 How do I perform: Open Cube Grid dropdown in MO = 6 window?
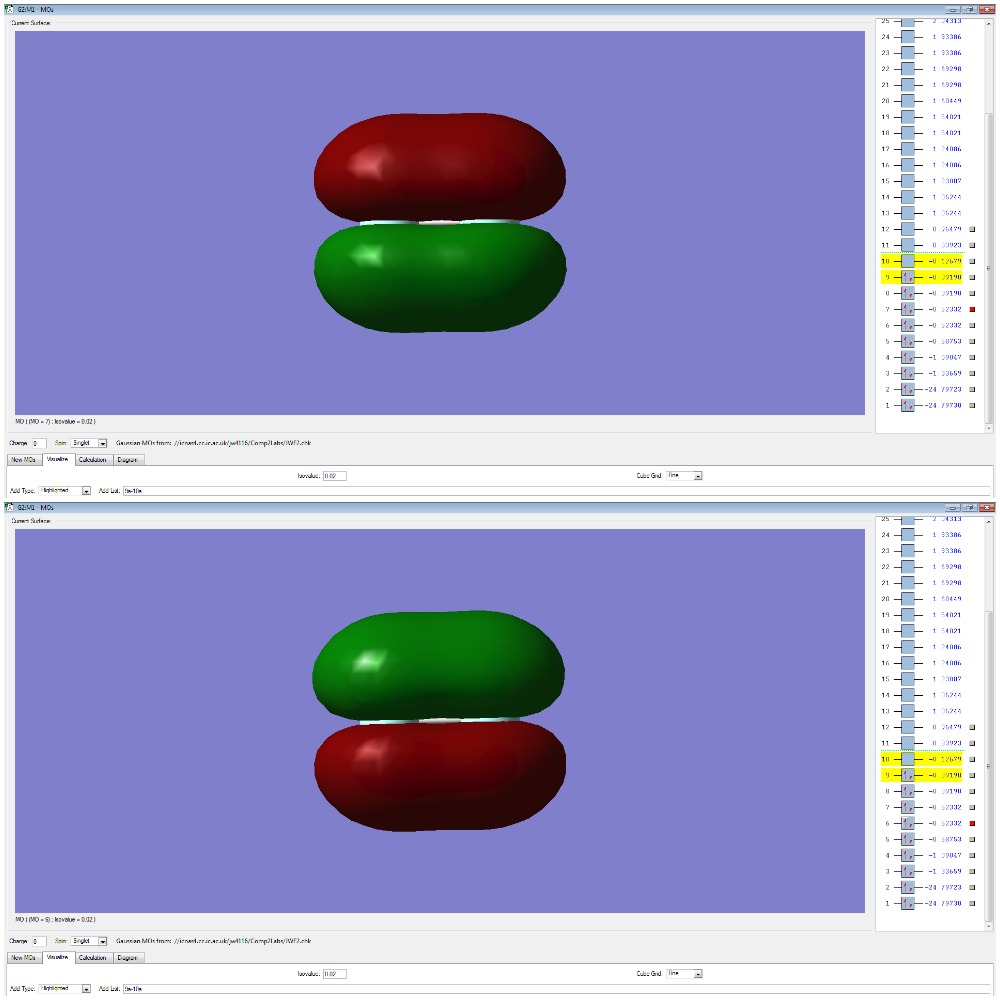(x=684, y=974)
